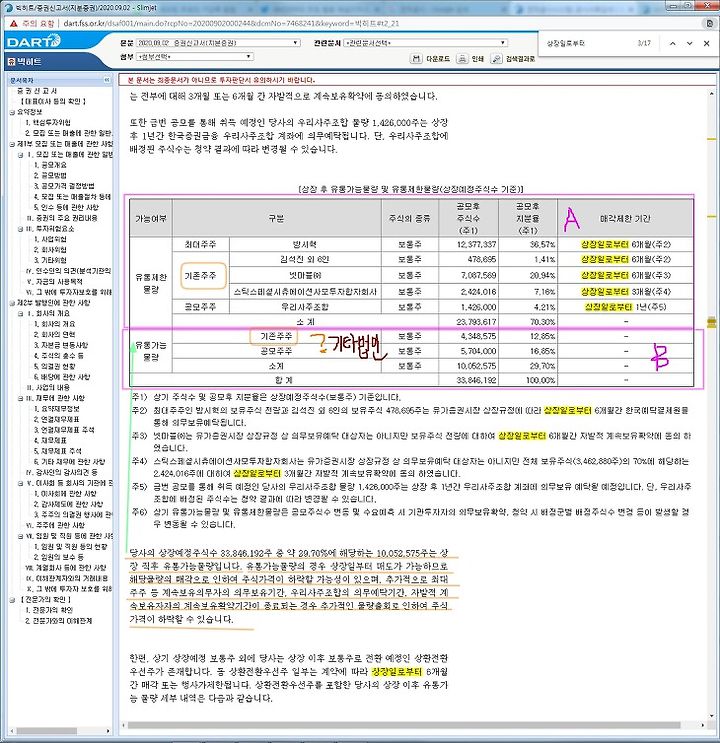The image size is (720, 743).
Task: Collapse the Ⅲ. 투자위험요소 tree node
Action: pyautogui.click(x=20, y=229)
